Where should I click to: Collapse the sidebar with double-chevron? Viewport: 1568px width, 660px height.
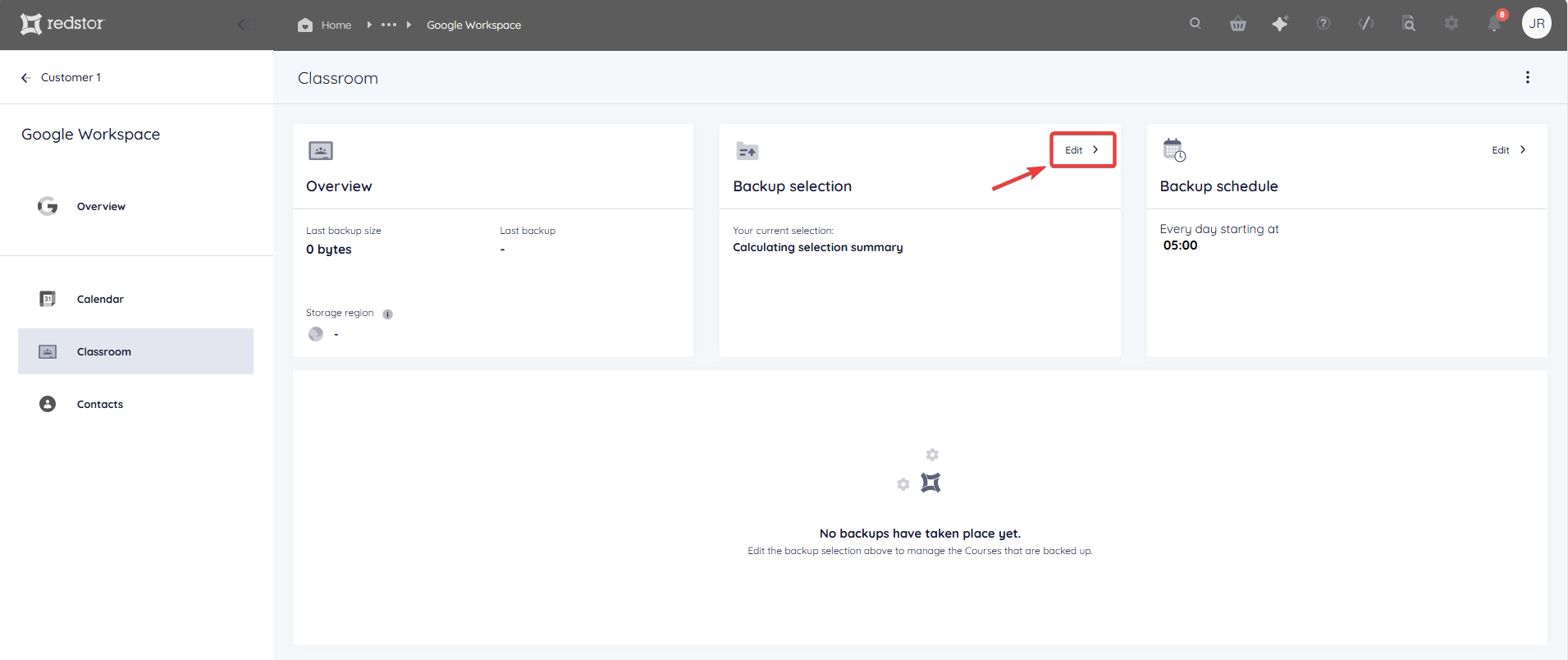[243, 25]
